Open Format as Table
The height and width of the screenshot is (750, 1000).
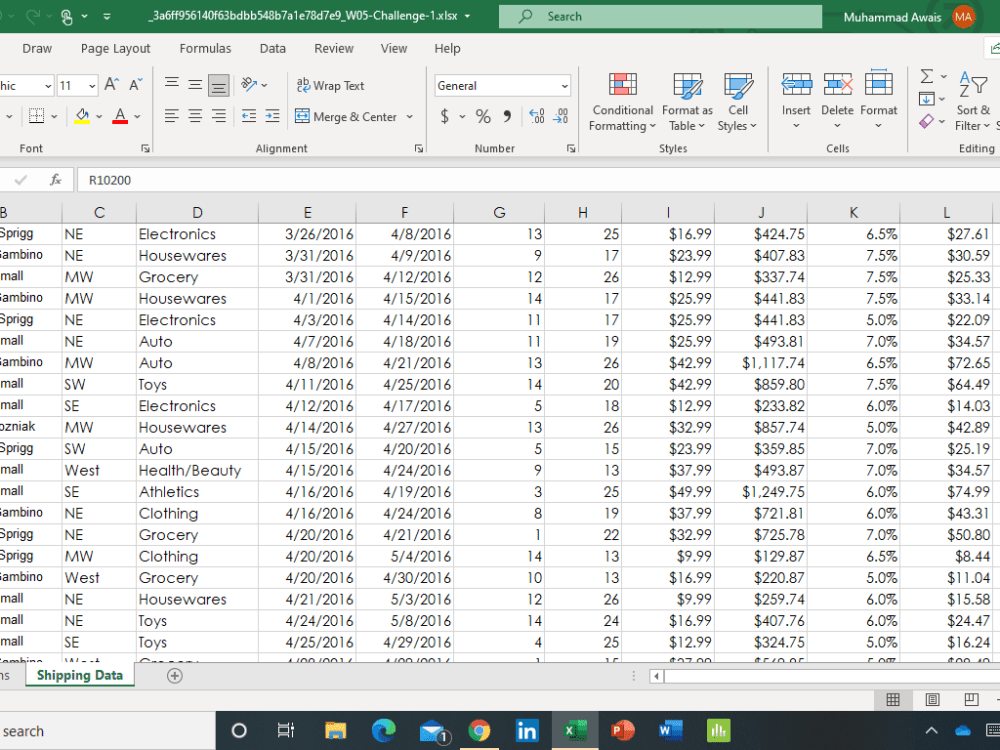687,102
